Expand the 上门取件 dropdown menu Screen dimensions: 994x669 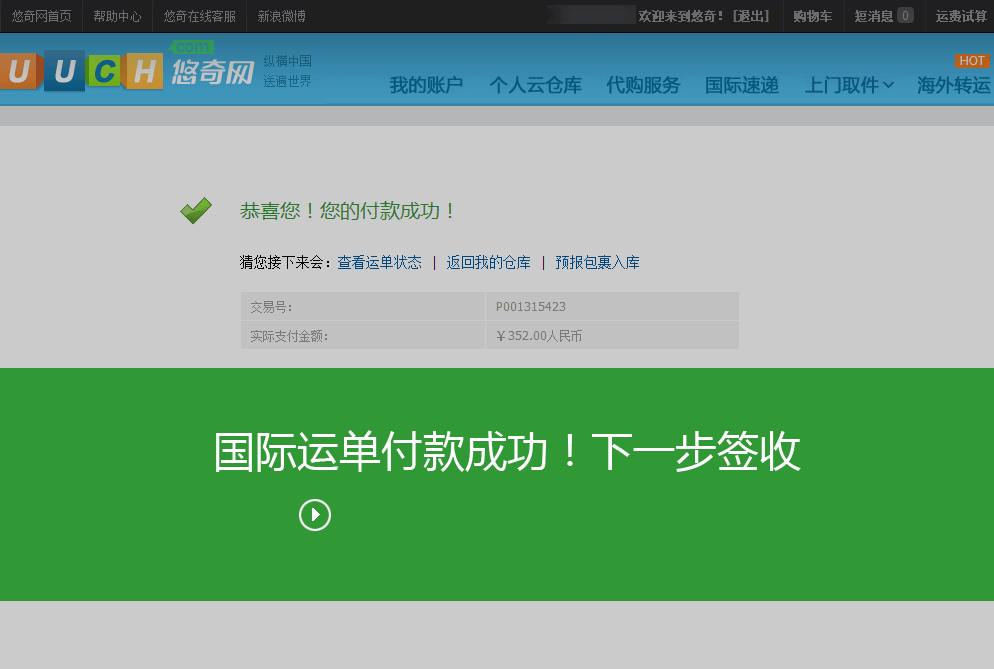(849, 85)
